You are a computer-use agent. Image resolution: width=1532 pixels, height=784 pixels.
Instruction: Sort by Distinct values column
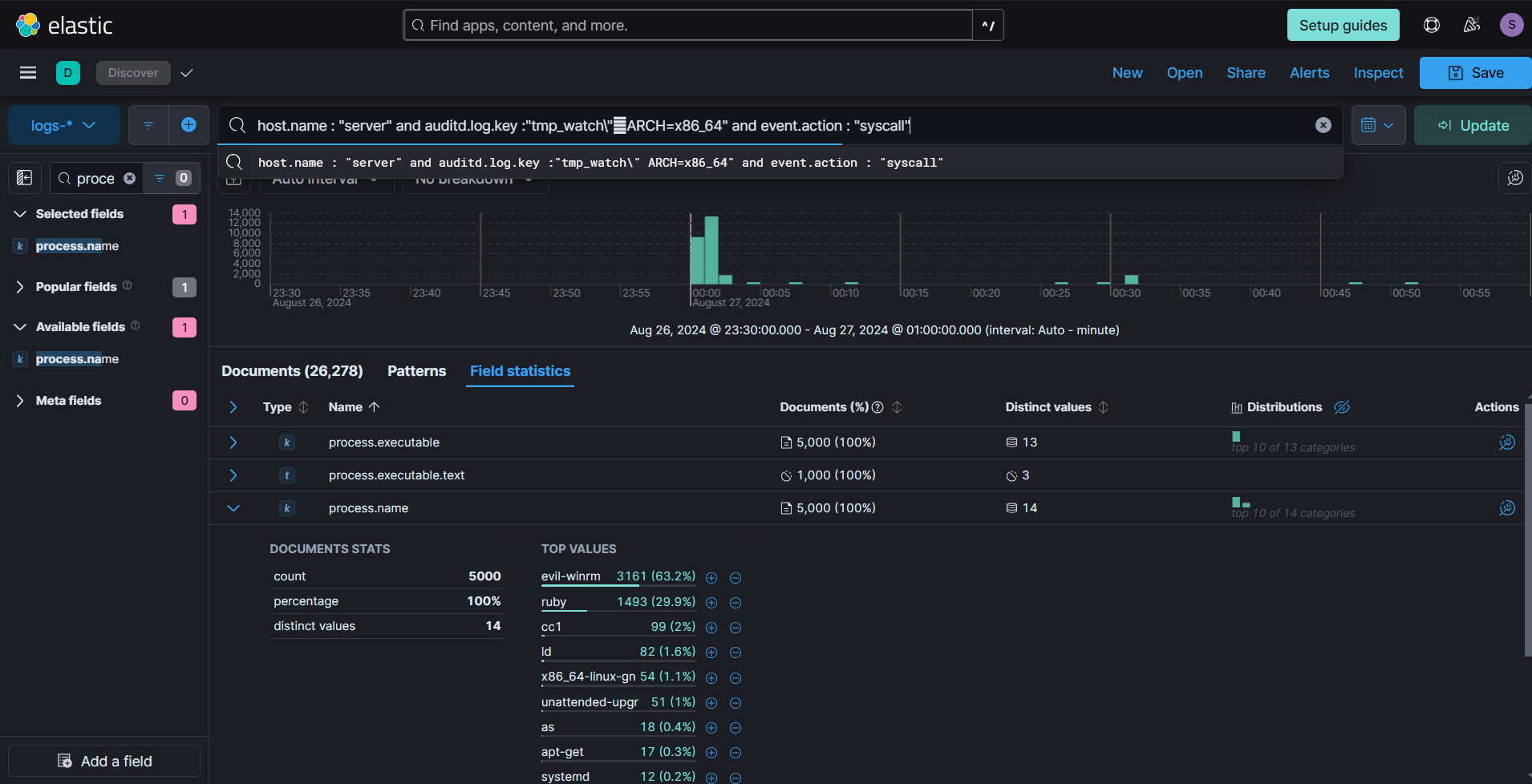click(x=1103, y=407)
